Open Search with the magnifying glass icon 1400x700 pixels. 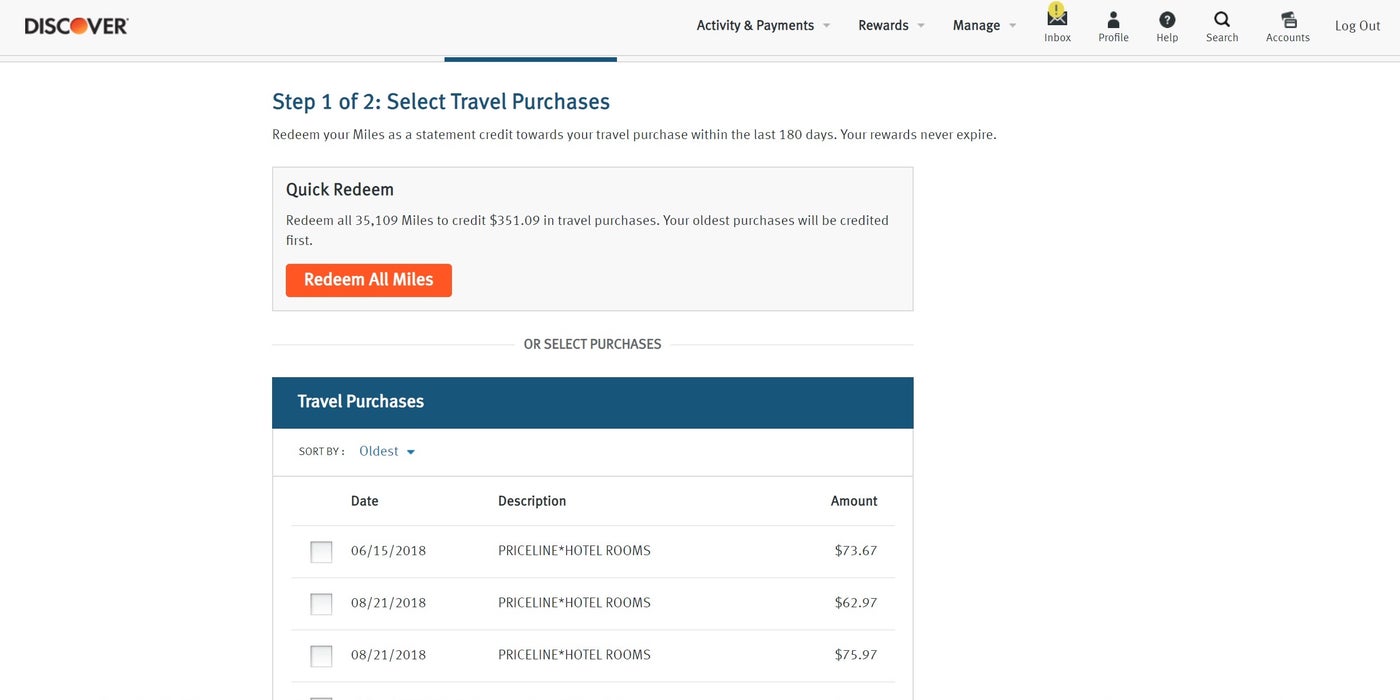(1221, 19)
